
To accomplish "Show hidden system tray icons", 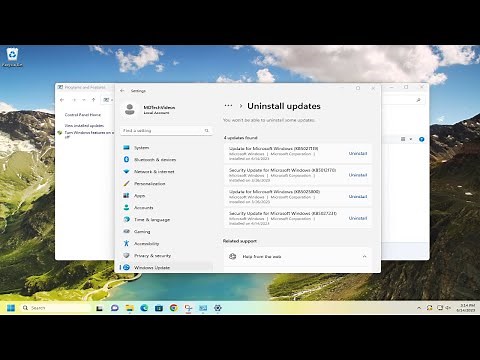I will [419, 308].
